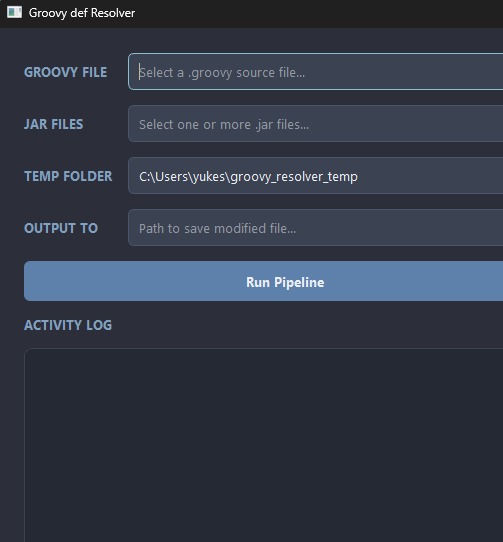Screen dimensions: 503x542
Task: Edit the Temp folder path field
Action: coord(316,176)
